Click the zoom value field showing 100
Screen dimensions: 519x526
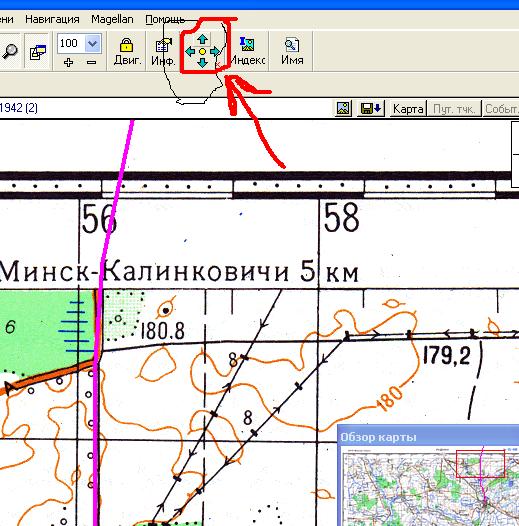[71, 43]
